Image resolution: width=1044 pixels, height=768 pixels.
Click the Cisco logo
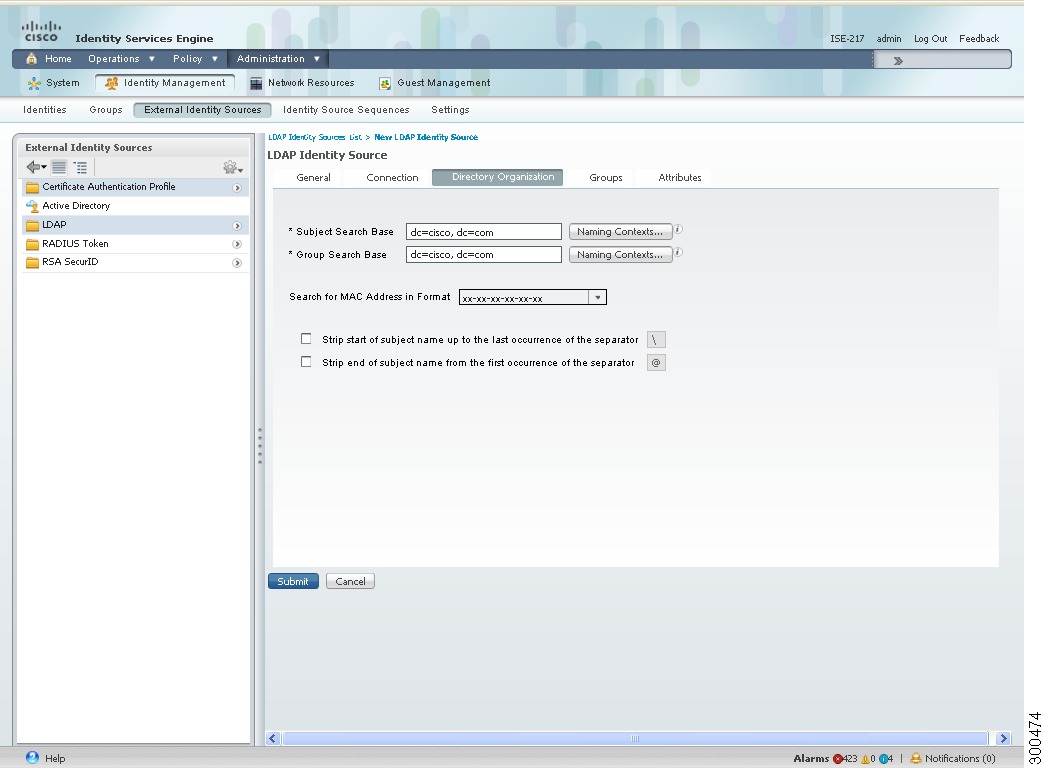41,31
